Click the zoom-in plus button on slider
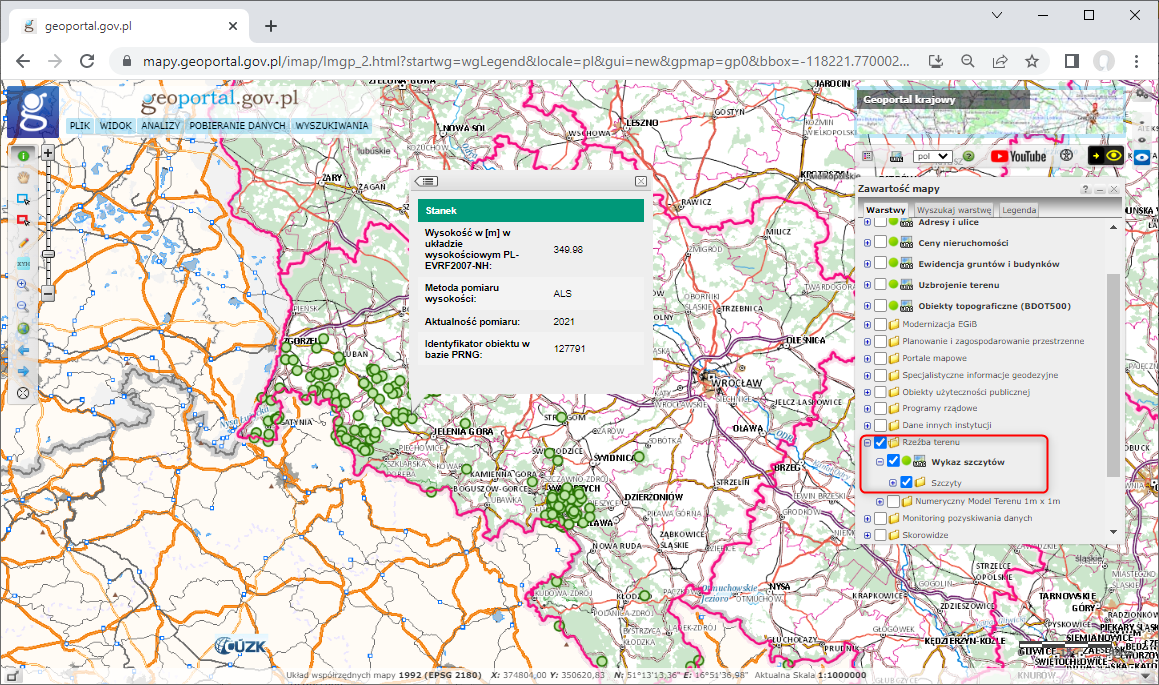Viewport: 1159px width, 685px height. point(48,153)
